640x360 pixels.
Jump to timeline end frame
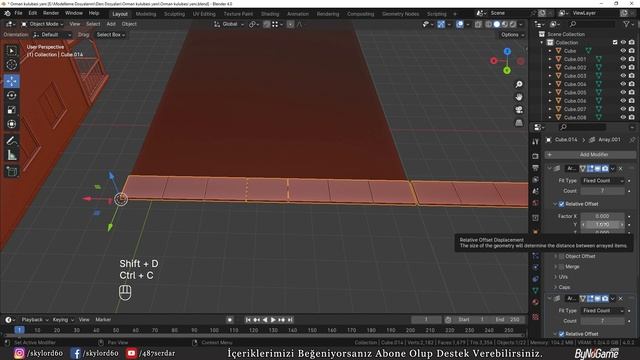pos(290,320)
